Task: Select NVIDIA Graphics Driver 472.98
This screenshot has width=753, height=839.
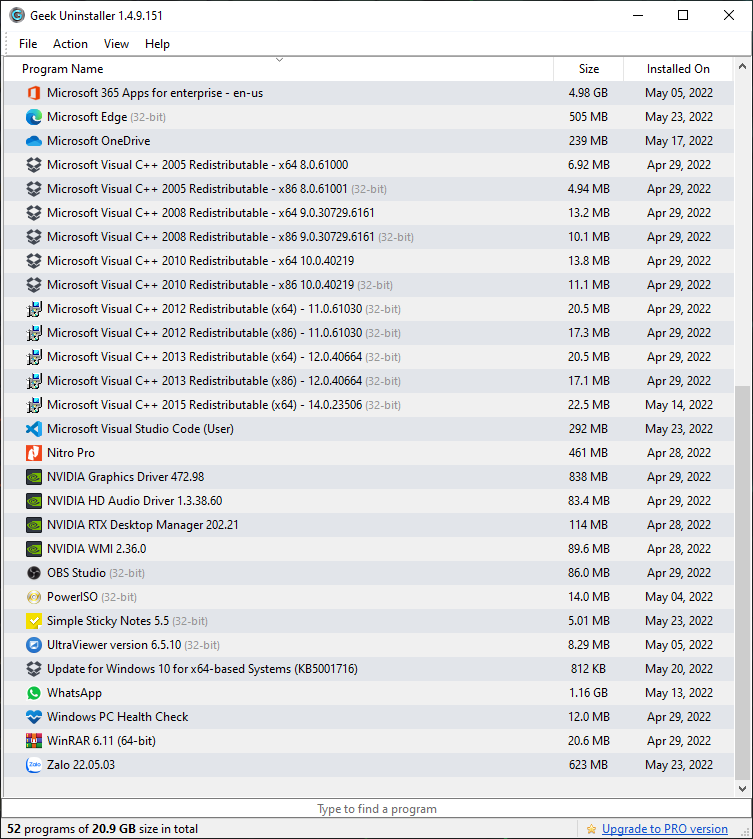Action: click(369, 477)
